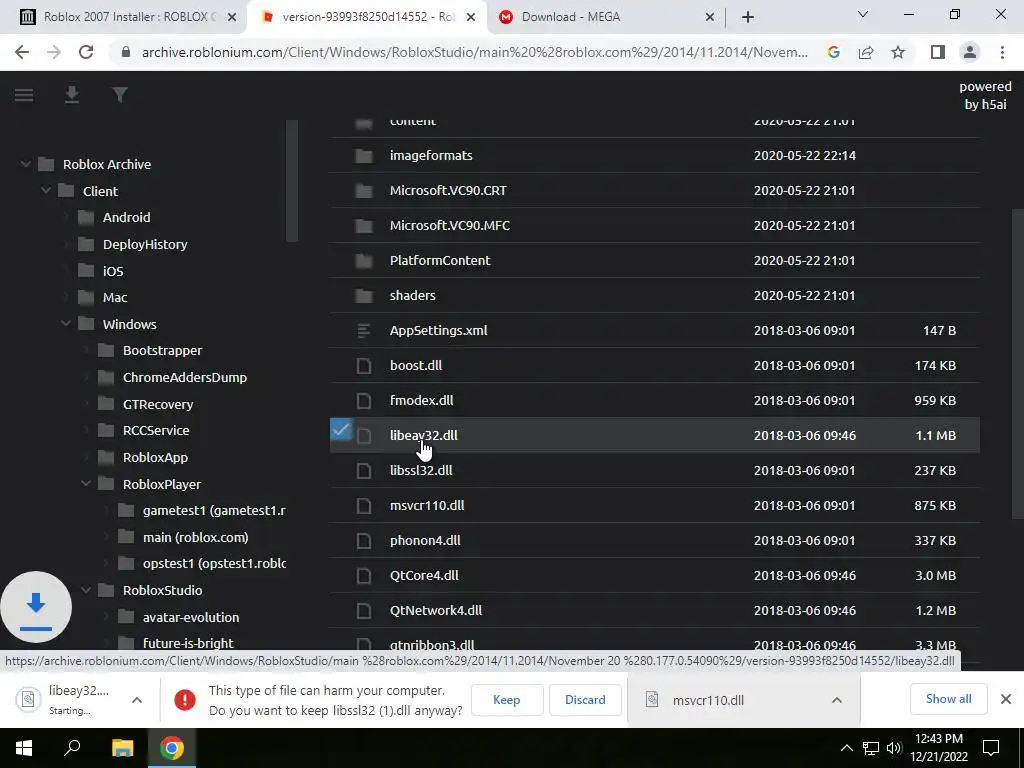
Task: Uncheck the libeay32.dll selection checkbox
Action: (x=341, y=430)
